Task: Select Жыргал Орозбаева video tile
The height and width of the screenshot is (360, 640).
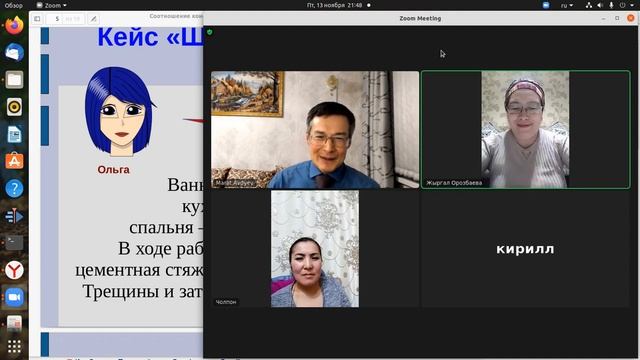Action: pos(526,130)
